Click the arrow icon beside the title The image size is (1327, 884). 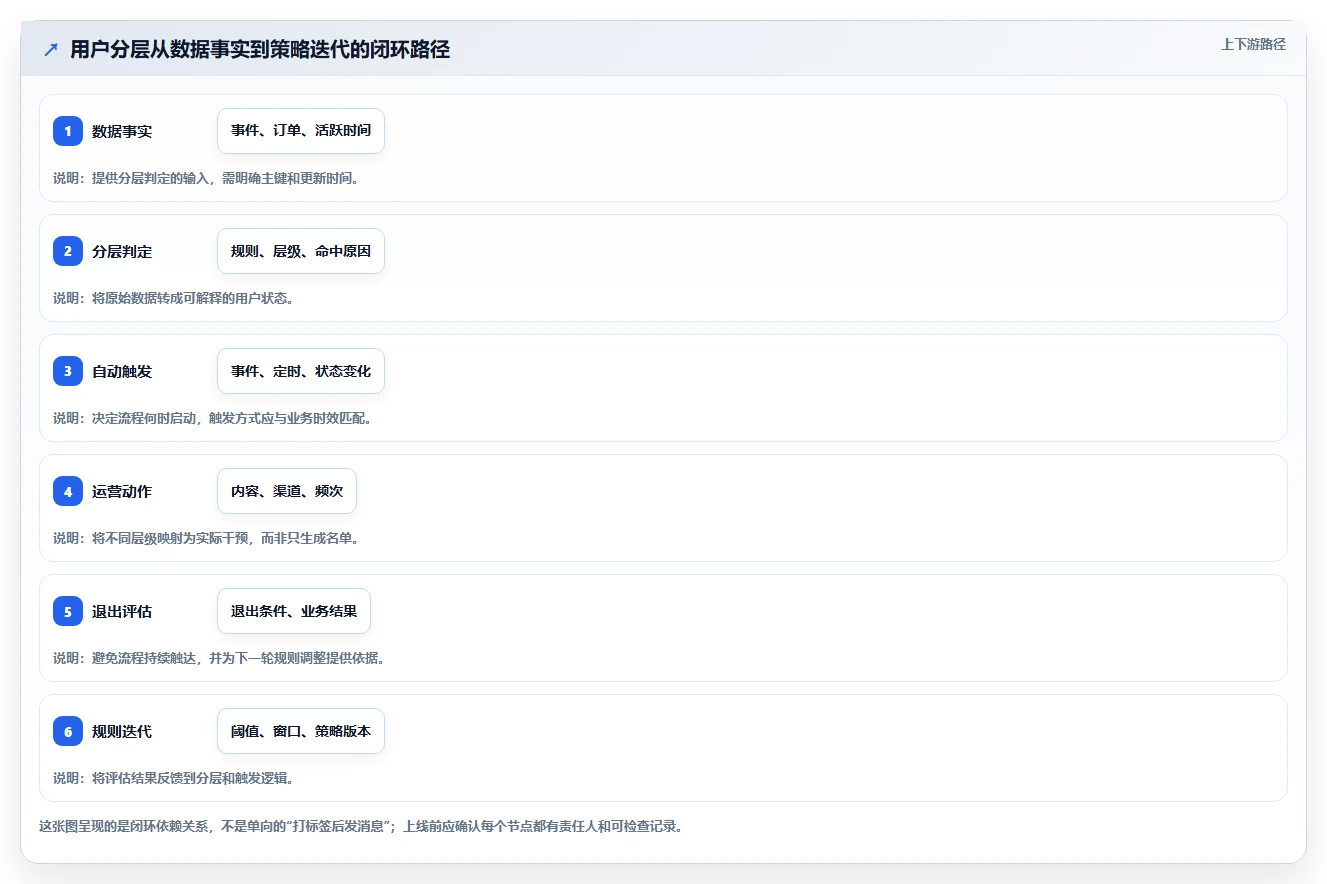point(51,50)
